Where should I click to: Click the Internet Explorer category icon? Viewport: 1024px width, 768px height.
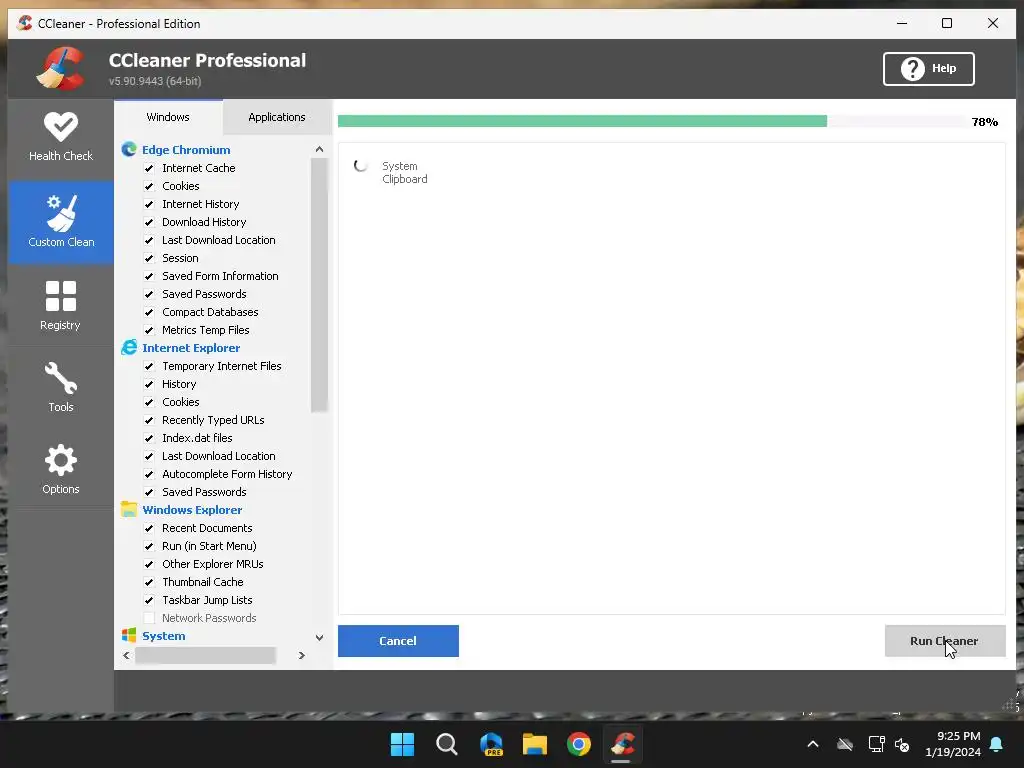[129, 347]
